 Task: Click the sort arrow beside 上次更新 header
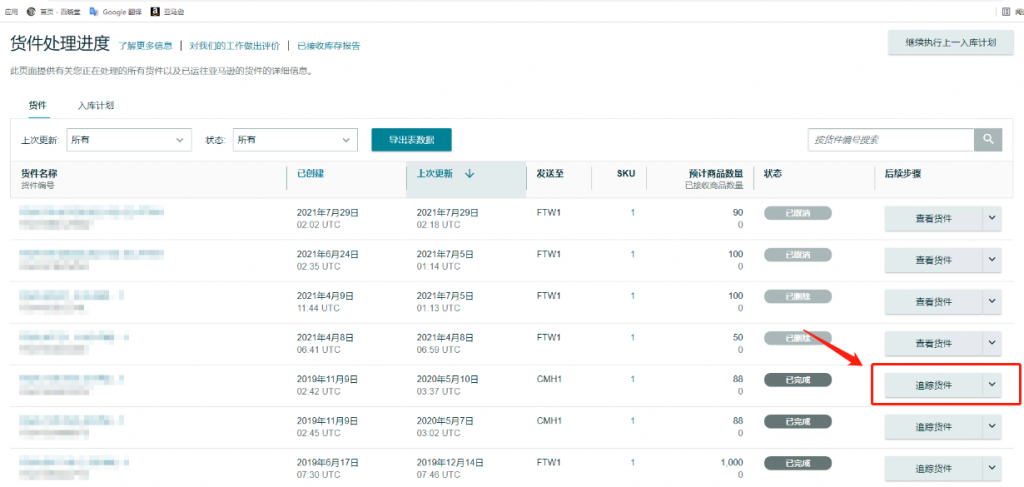[x=470, y=174]
